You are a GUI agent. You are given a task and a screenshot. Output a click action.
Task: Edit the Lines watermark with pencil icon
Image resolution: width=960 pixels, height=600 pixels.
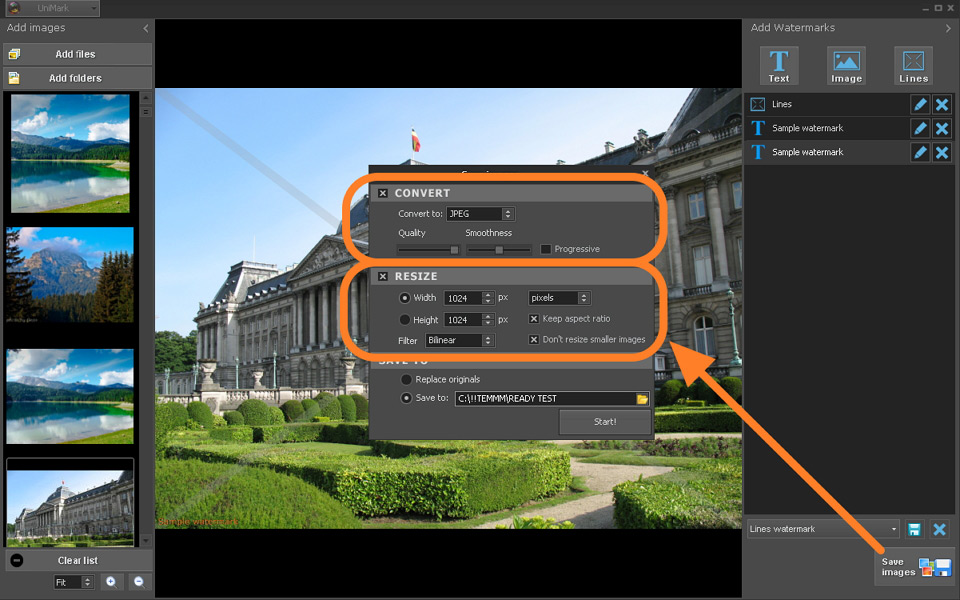920,104
